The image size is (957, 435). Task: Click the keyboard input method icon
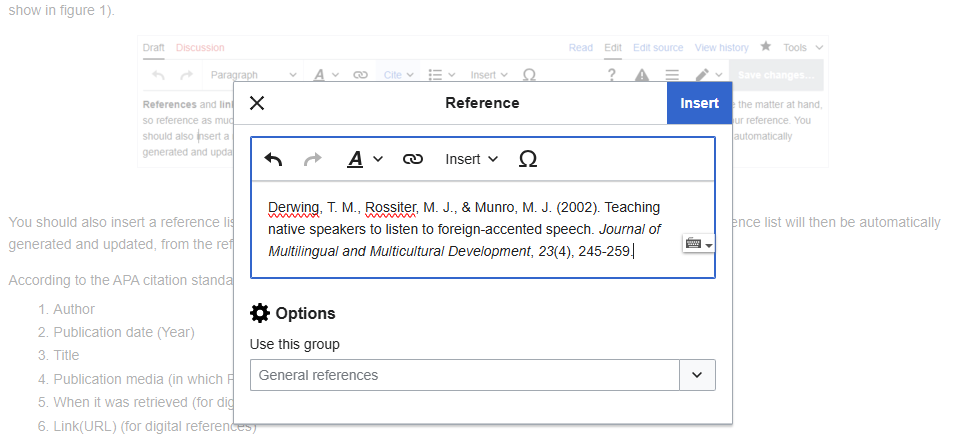click(x=699, y=244)
